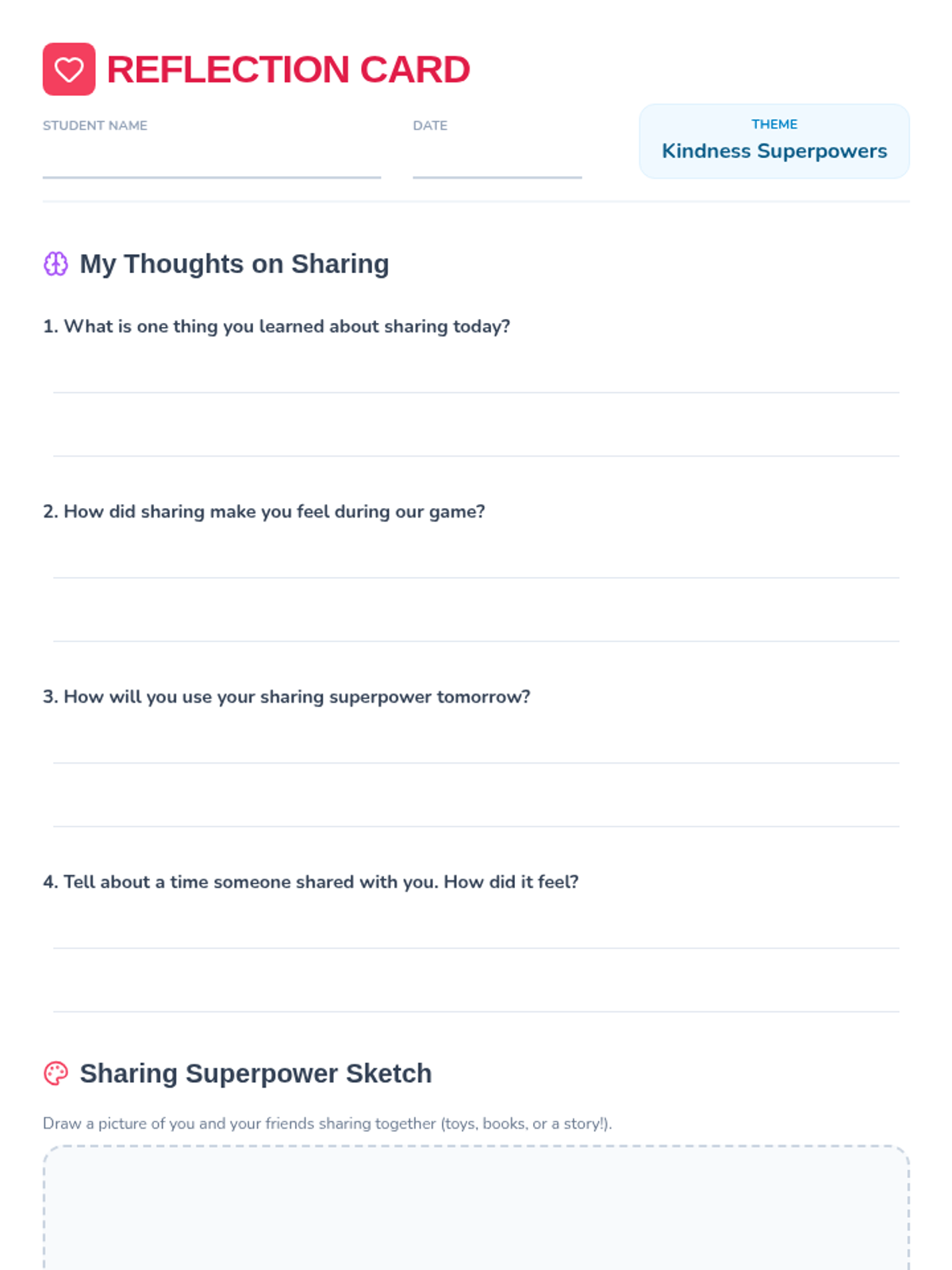Click the Reflection Card title
This screenshot has height=1270, width=952.
(x=288, y=69)
